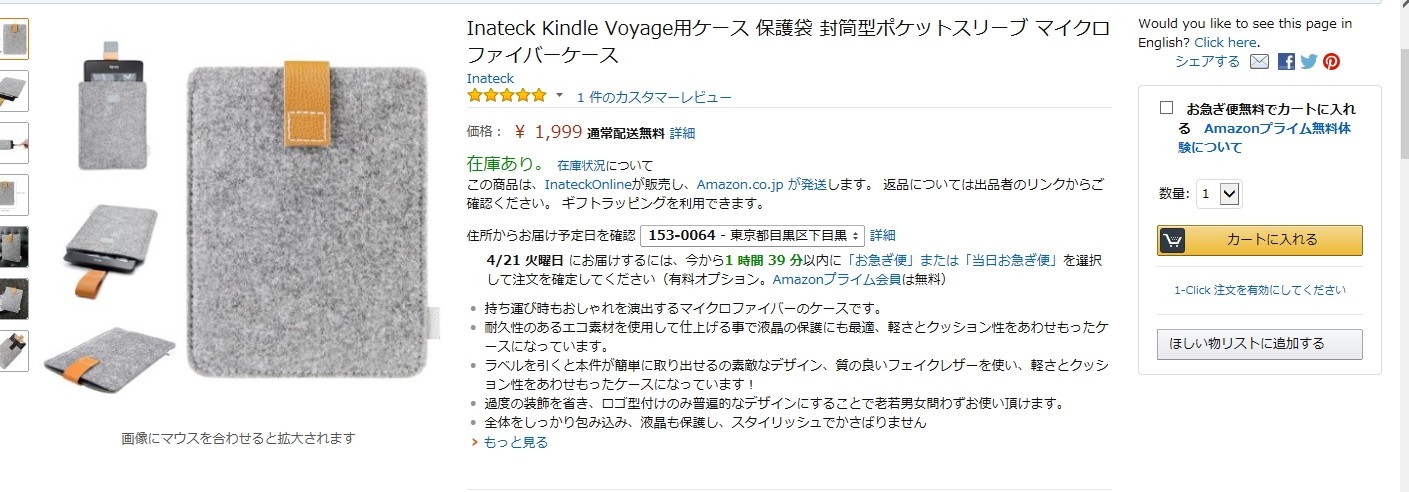
Task: Click 'Click here' to view in English
Action: 1225,42
